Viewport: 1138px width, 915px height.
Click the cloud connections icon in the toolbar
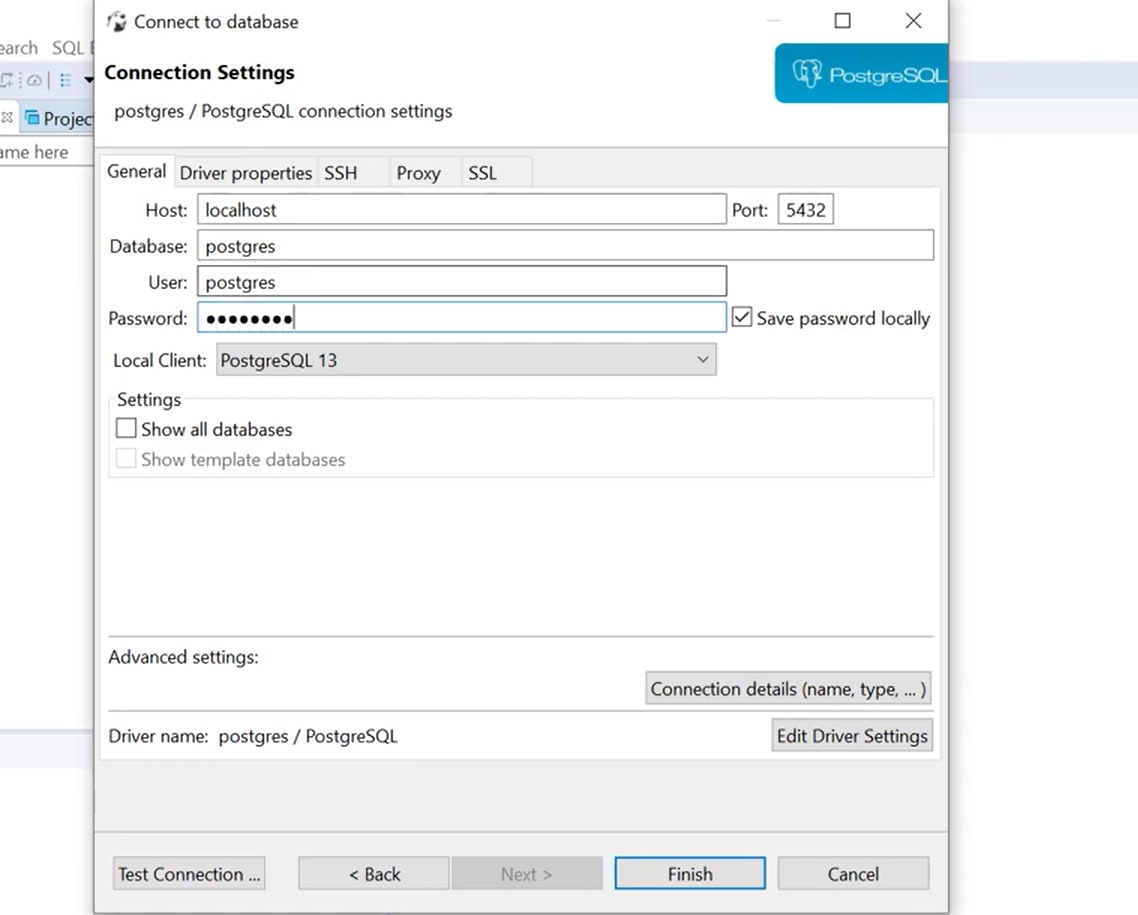(33, 80)
